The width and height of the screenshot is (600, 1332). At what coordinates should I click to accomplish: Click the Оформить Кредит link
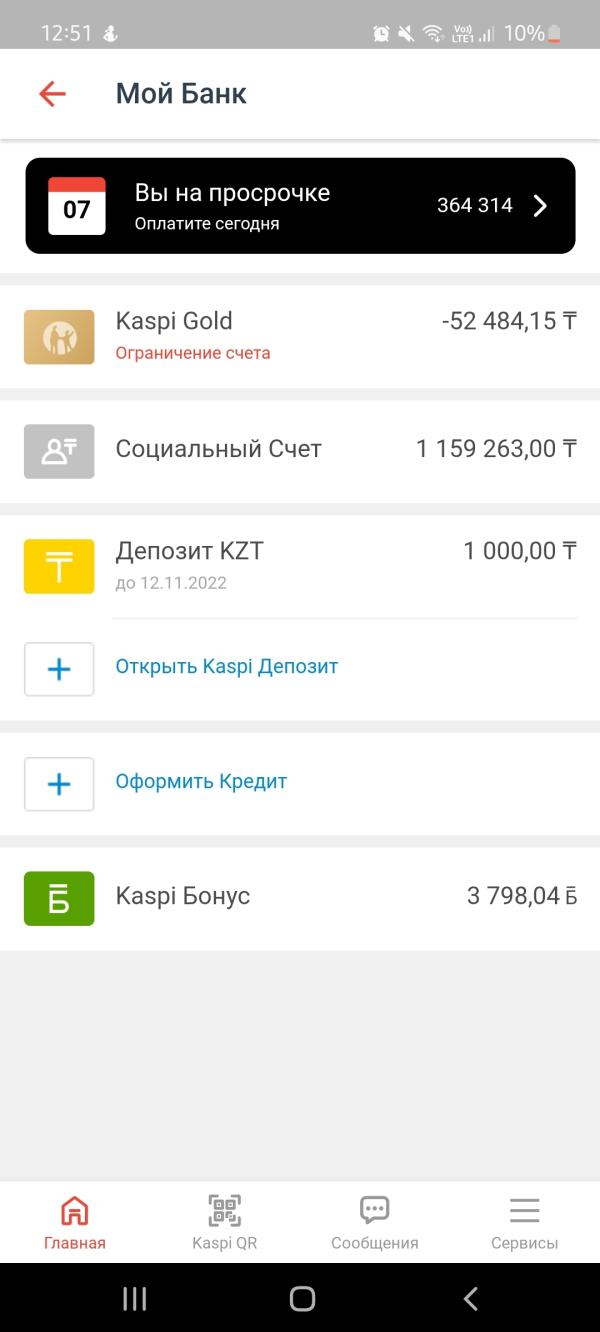201,781
